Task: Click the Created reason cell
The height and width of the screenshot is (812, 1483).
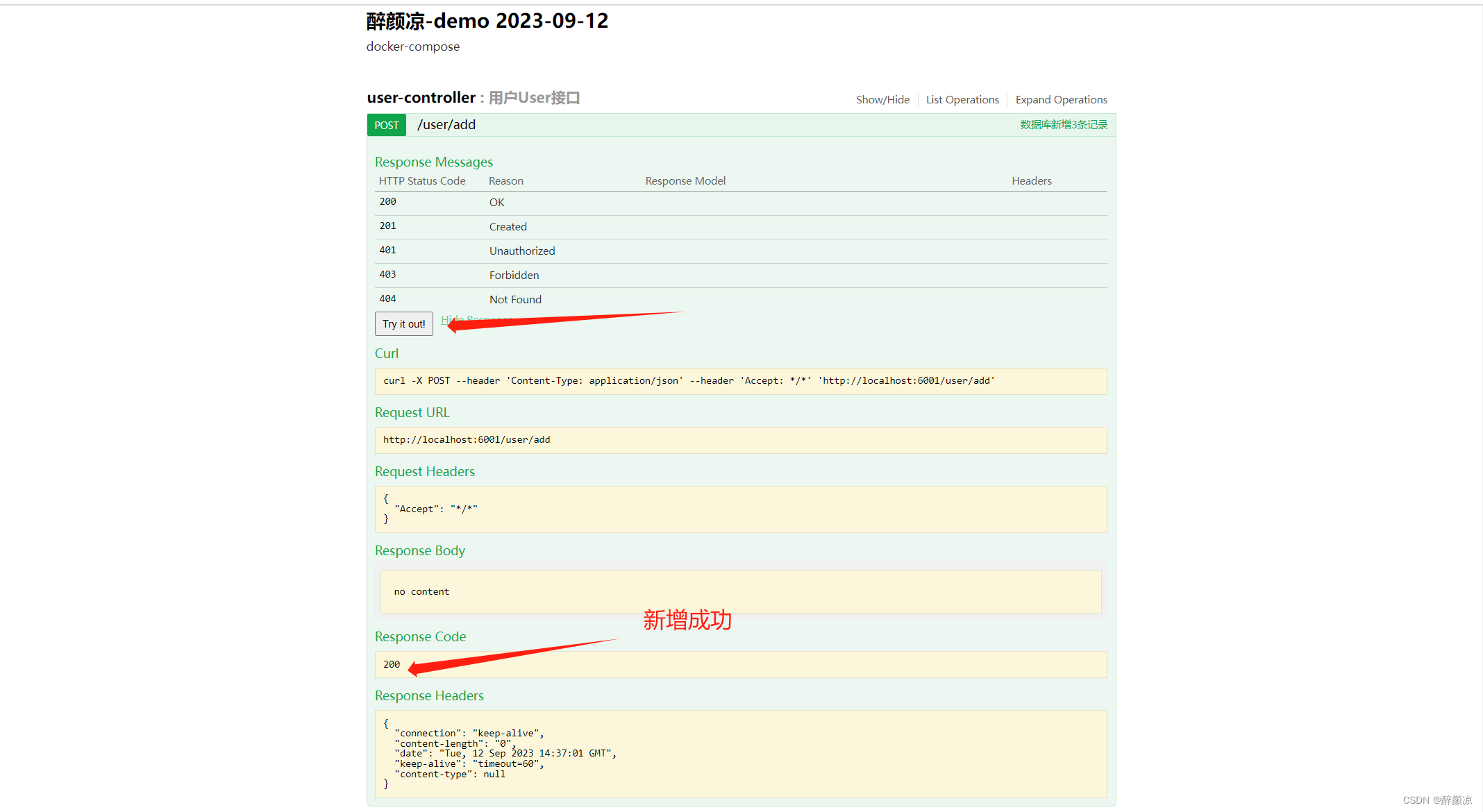Action: 508,227
